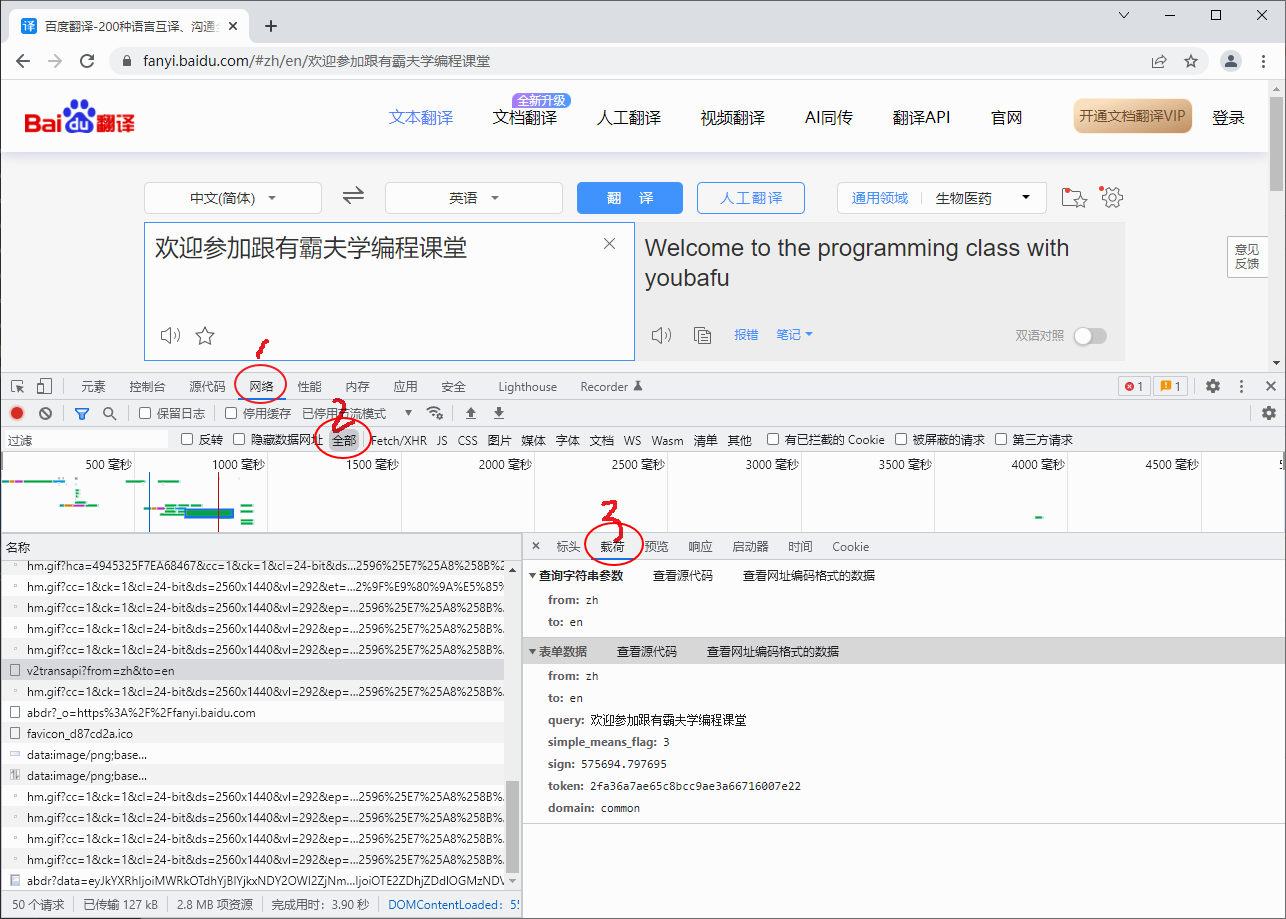The image size is (1286, 919).
Task: Activate DevTools element inspector arrow icon
Action: (18, 386)
